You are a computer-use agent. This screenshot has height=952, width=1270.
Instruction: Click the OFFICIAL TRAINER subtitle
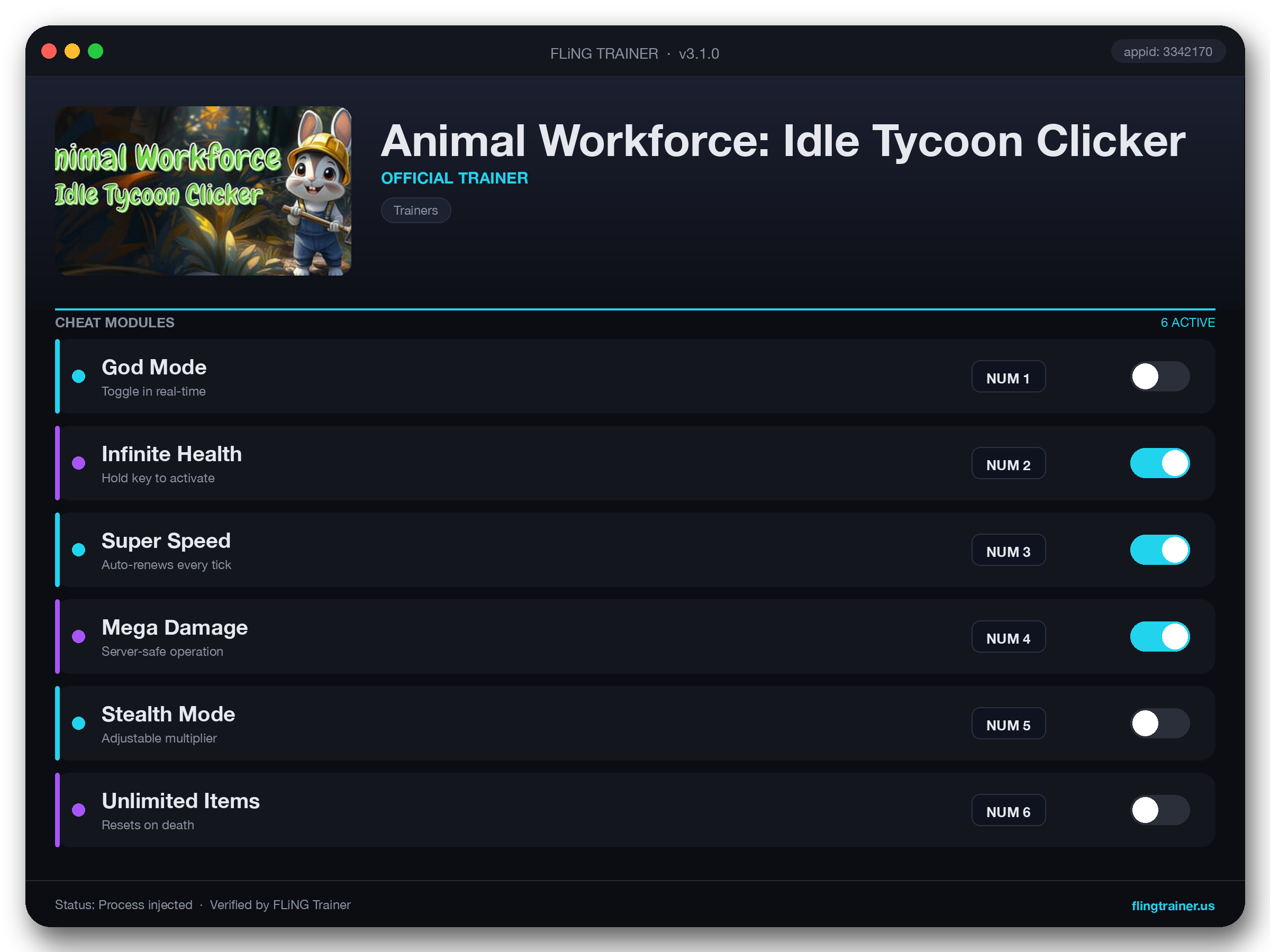pyautogui.click(x=454, y=178)
